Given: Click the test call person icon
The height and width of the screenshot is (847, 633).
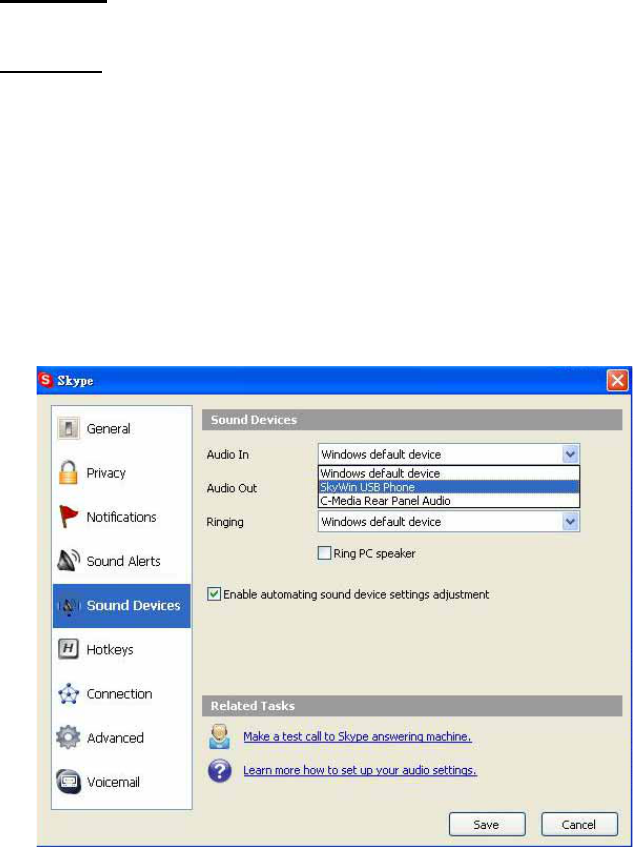Looking at the screenshot, I should point(219,737).
